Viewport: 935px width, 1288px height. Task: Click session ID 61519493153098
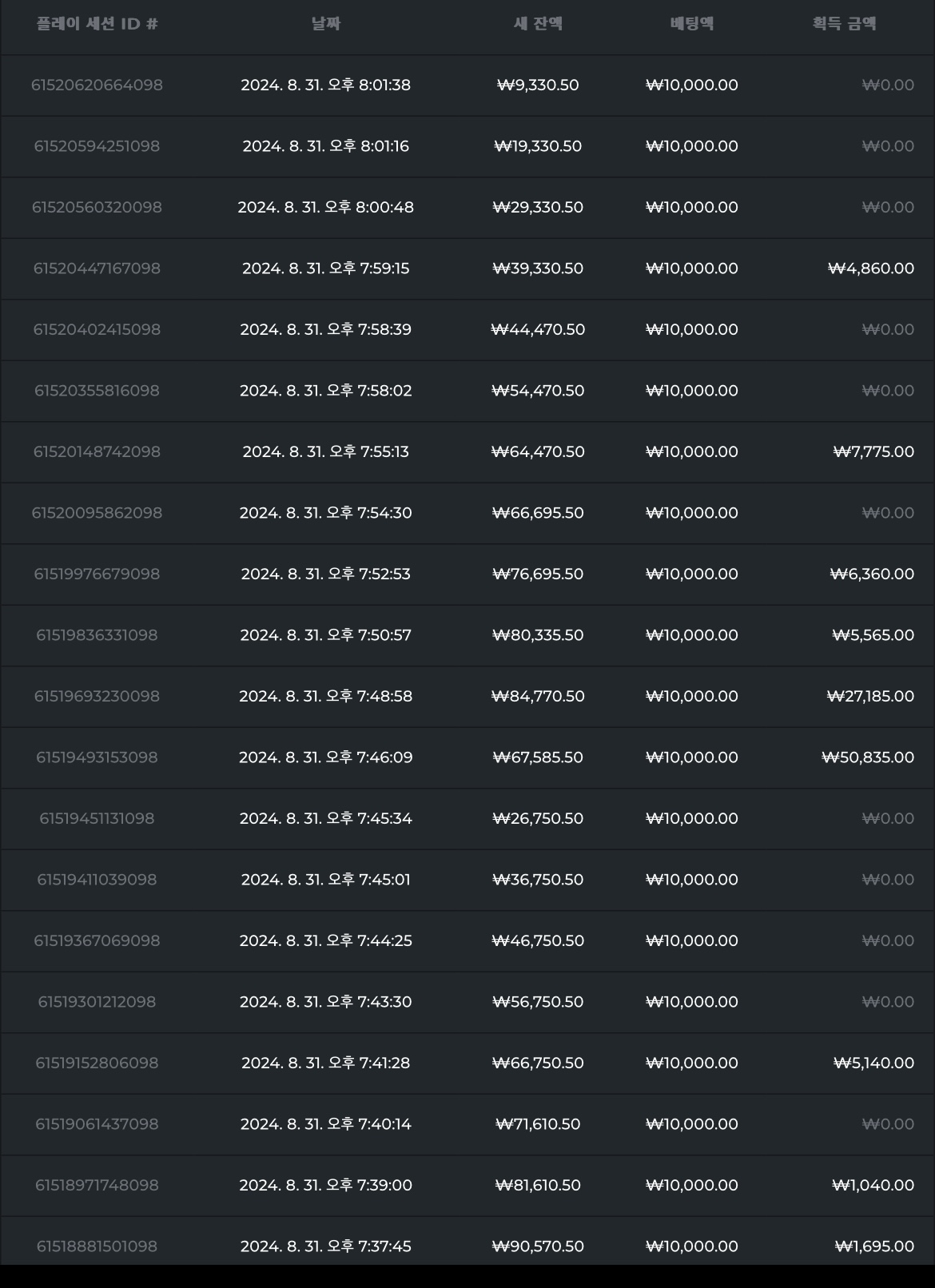pyautogui.click(x=97, y=757)
